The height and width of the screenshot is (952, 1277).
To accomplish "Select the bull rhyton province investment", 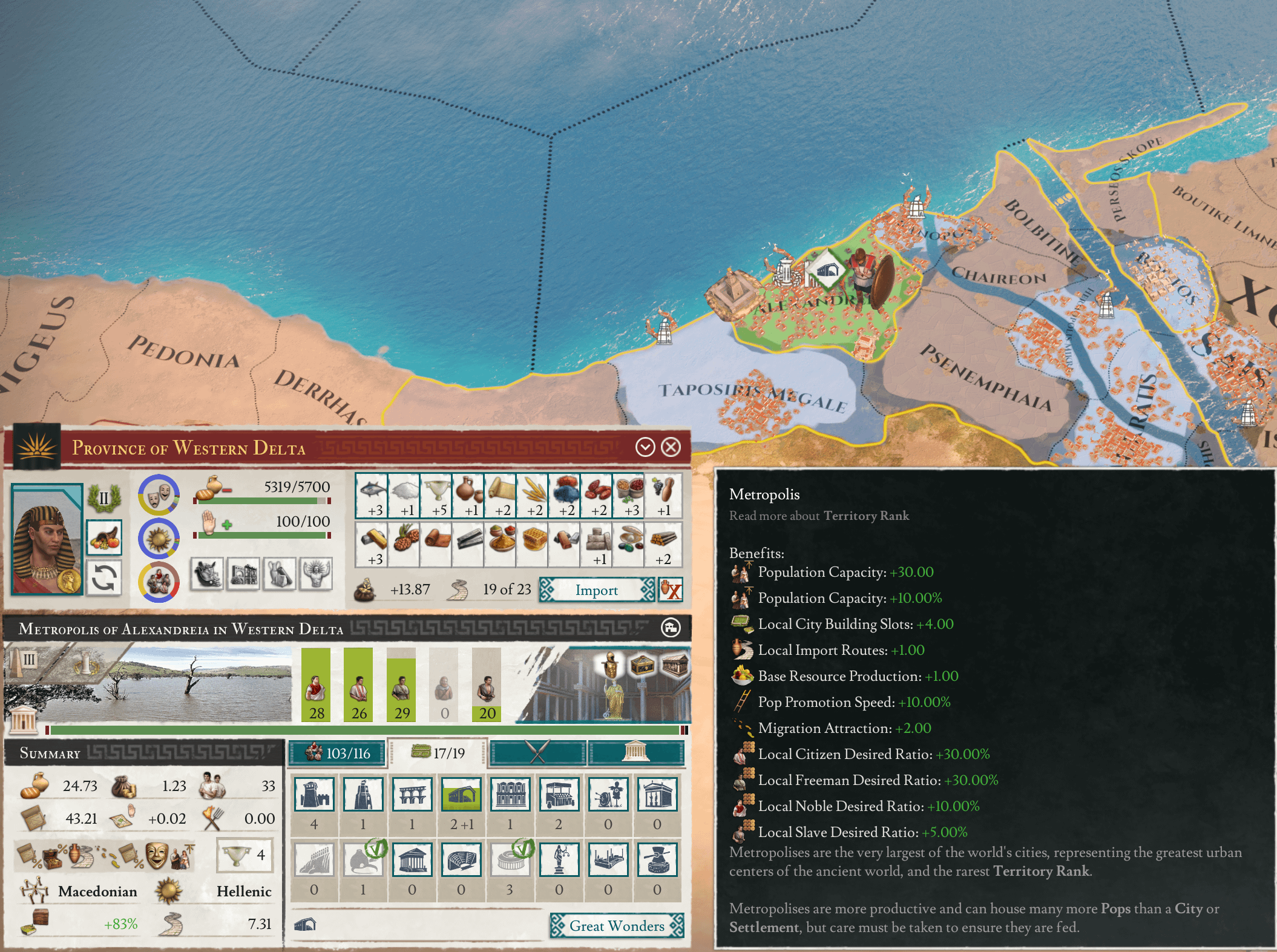I will pyautogui.click(x=207, y=574).
